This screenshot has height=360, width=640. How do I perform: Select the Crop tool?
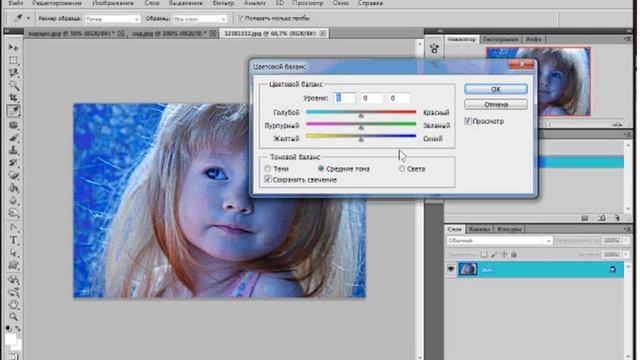click(x=13, y=98)
